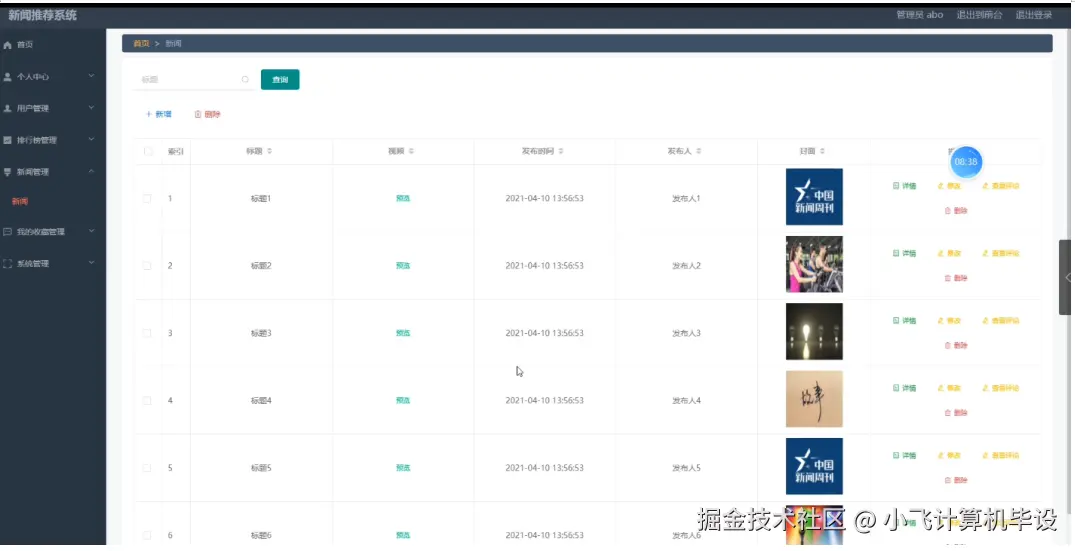Click the icon beside 系统管理
Screen dimensions: 1075x551
(8, 264)
